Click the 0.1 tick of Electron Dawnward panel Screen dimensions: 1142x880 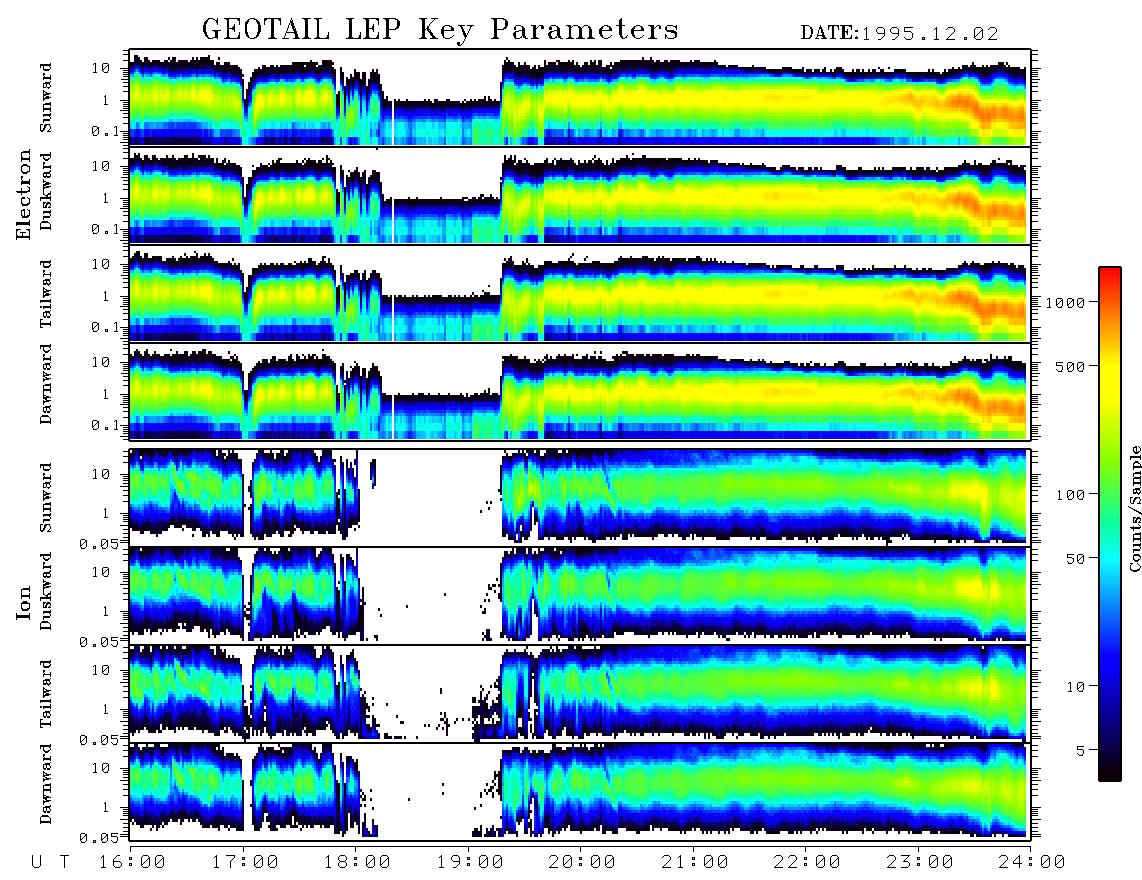[108, 425]
